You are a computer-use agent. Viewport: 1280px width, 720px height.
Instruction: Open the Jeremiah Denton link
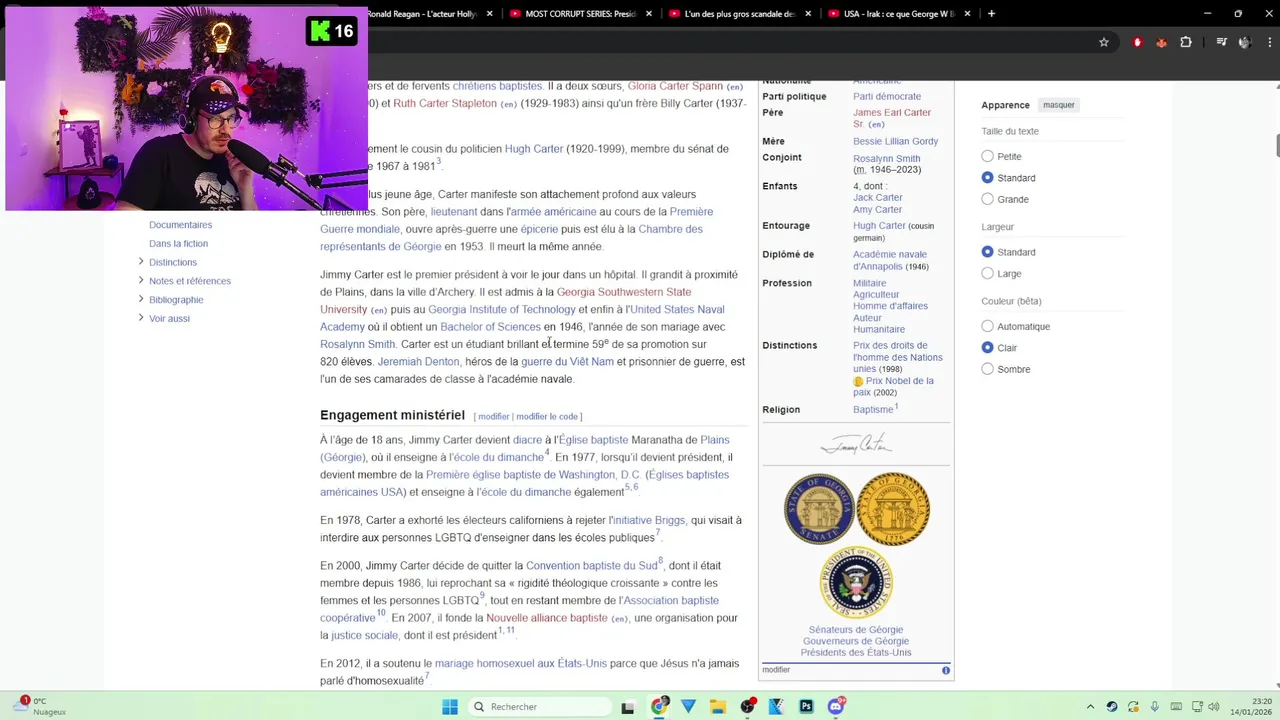(419, 362)
